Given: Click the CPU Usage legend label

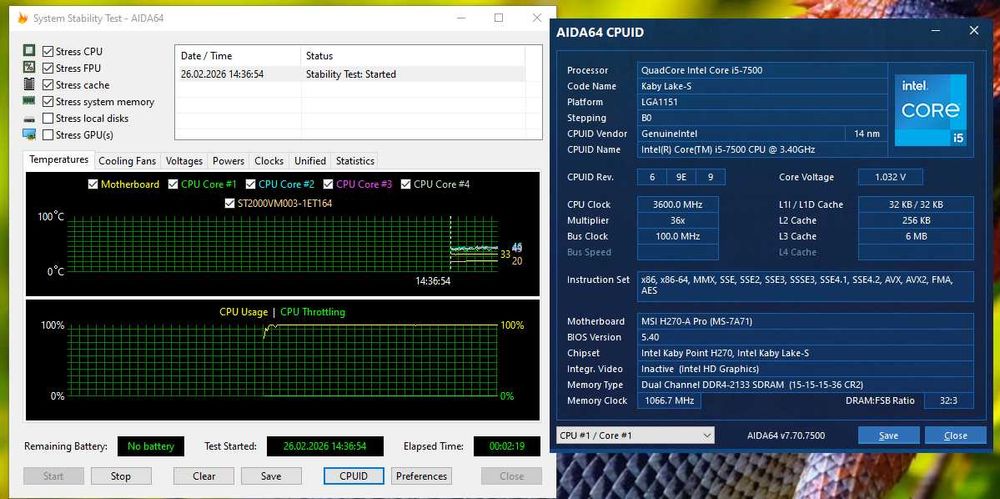Looking at the screenshot, I should point(244,312).
